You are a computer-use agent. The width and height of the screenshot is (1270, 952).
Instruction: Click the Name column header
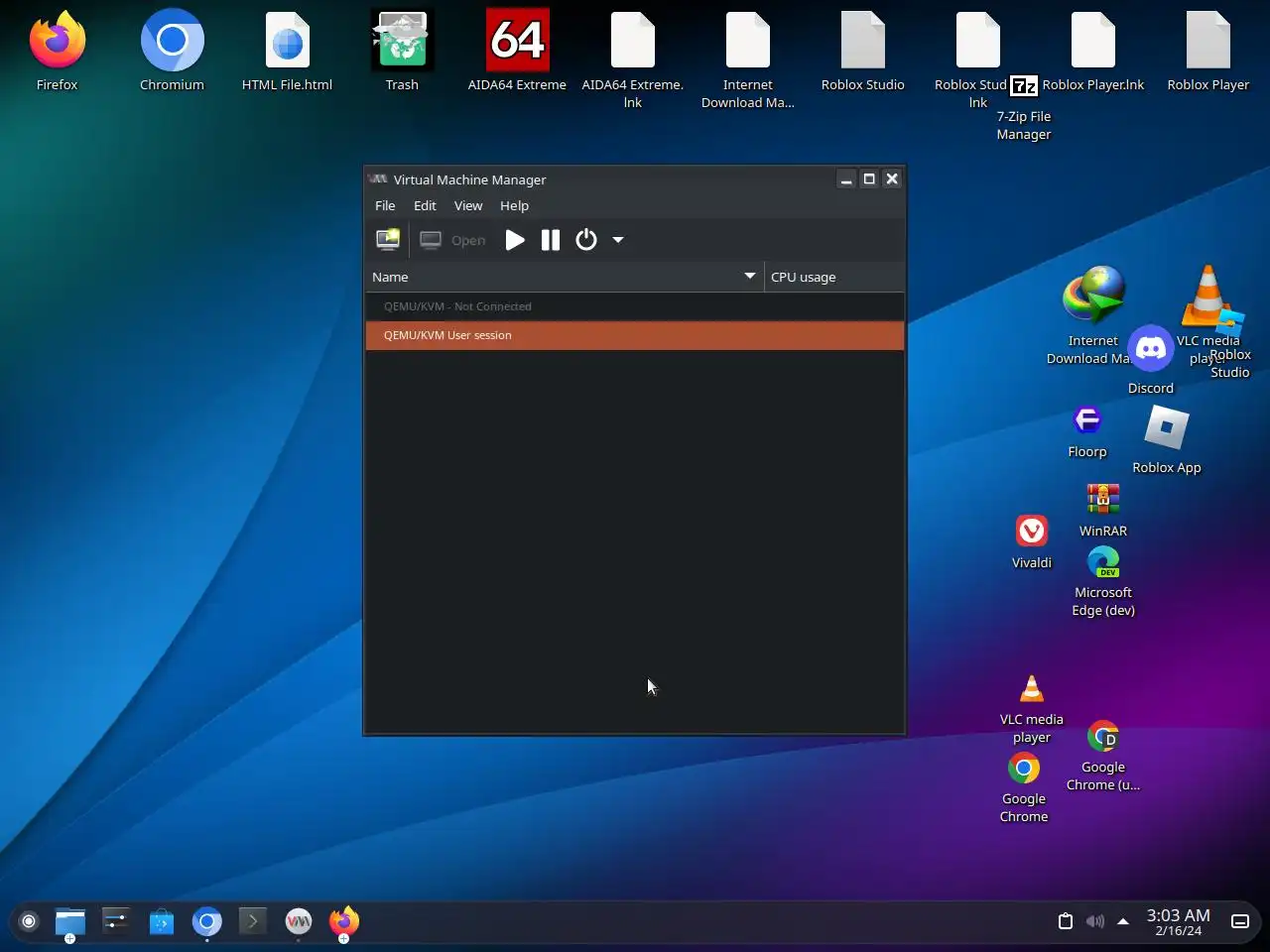click(565, 277)
